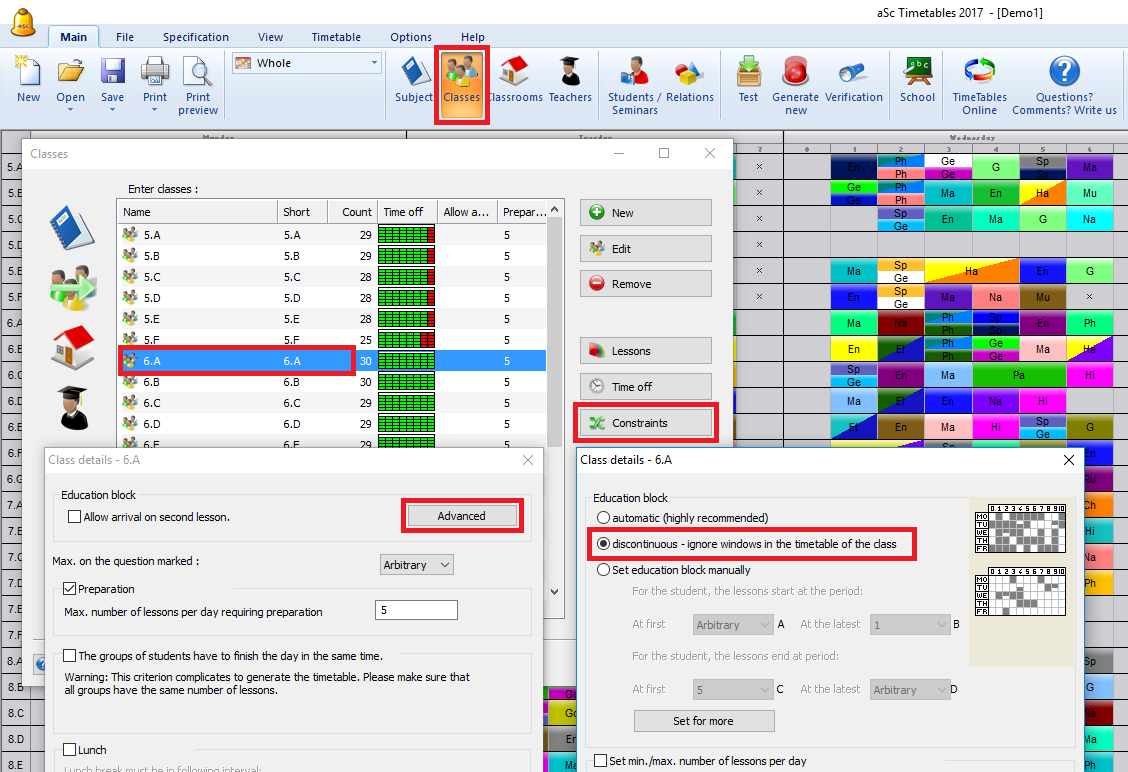Click the Set for more button
1128x772 pixels.
(x=703, y=721)
